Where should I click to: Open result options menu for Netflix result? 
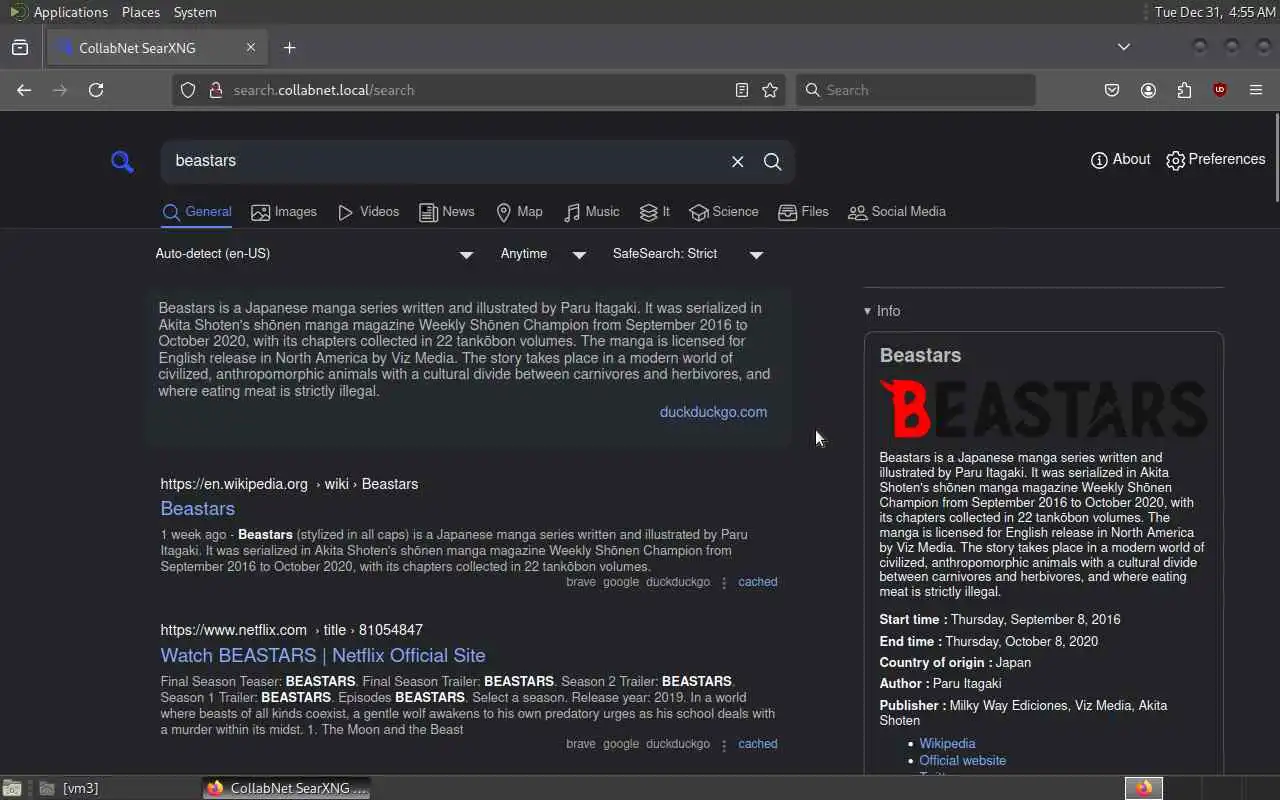point(724,744)
